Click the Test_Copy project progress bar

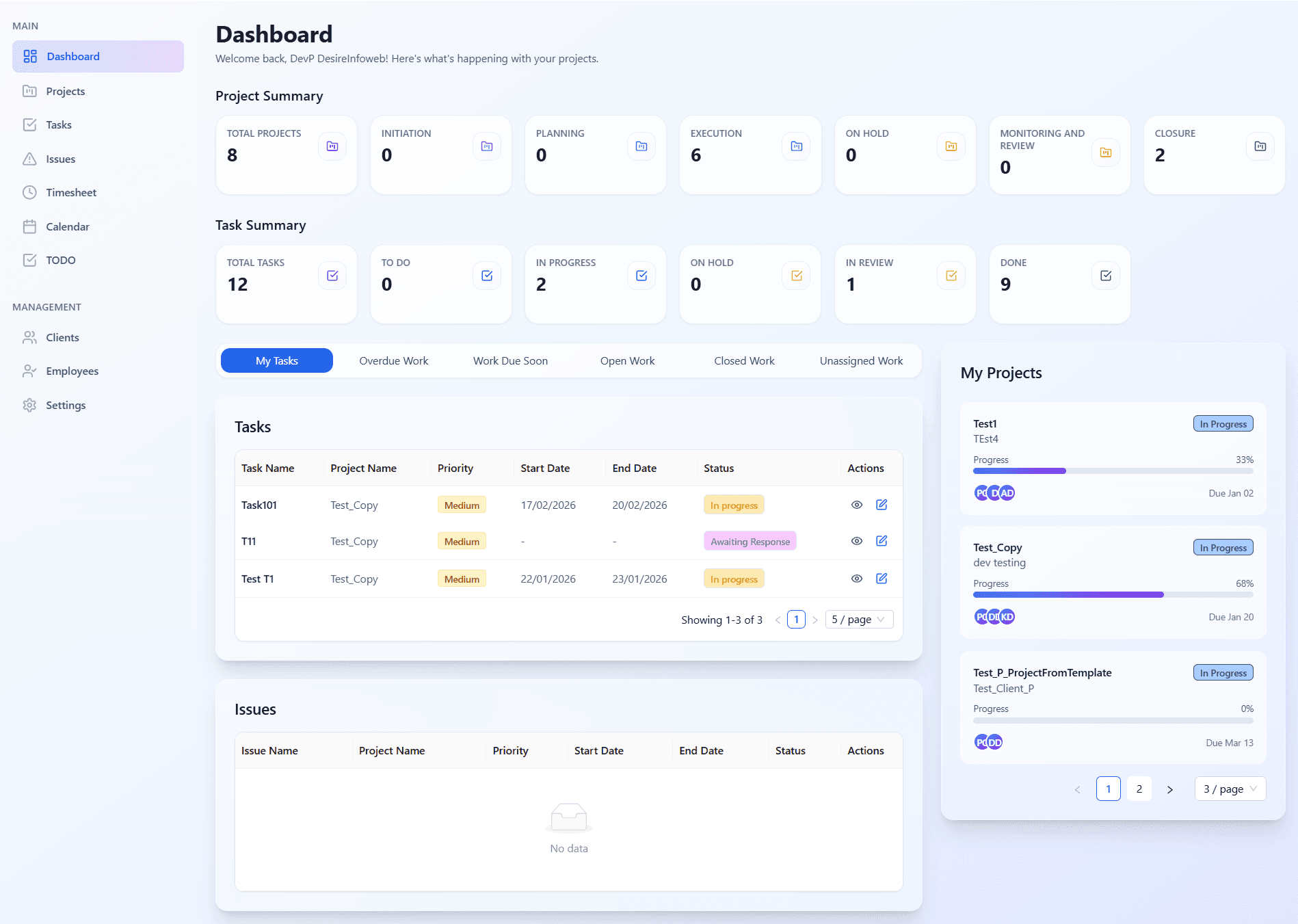pyautogui.click(x=1113, y=595)
